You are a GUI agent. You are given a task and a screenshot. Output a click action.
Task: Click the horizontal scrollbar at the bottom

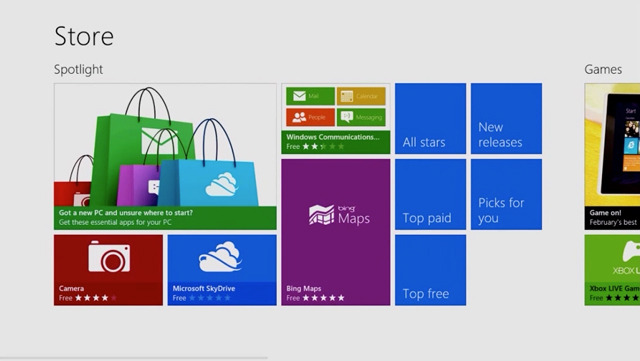click(x=134, y=358)
